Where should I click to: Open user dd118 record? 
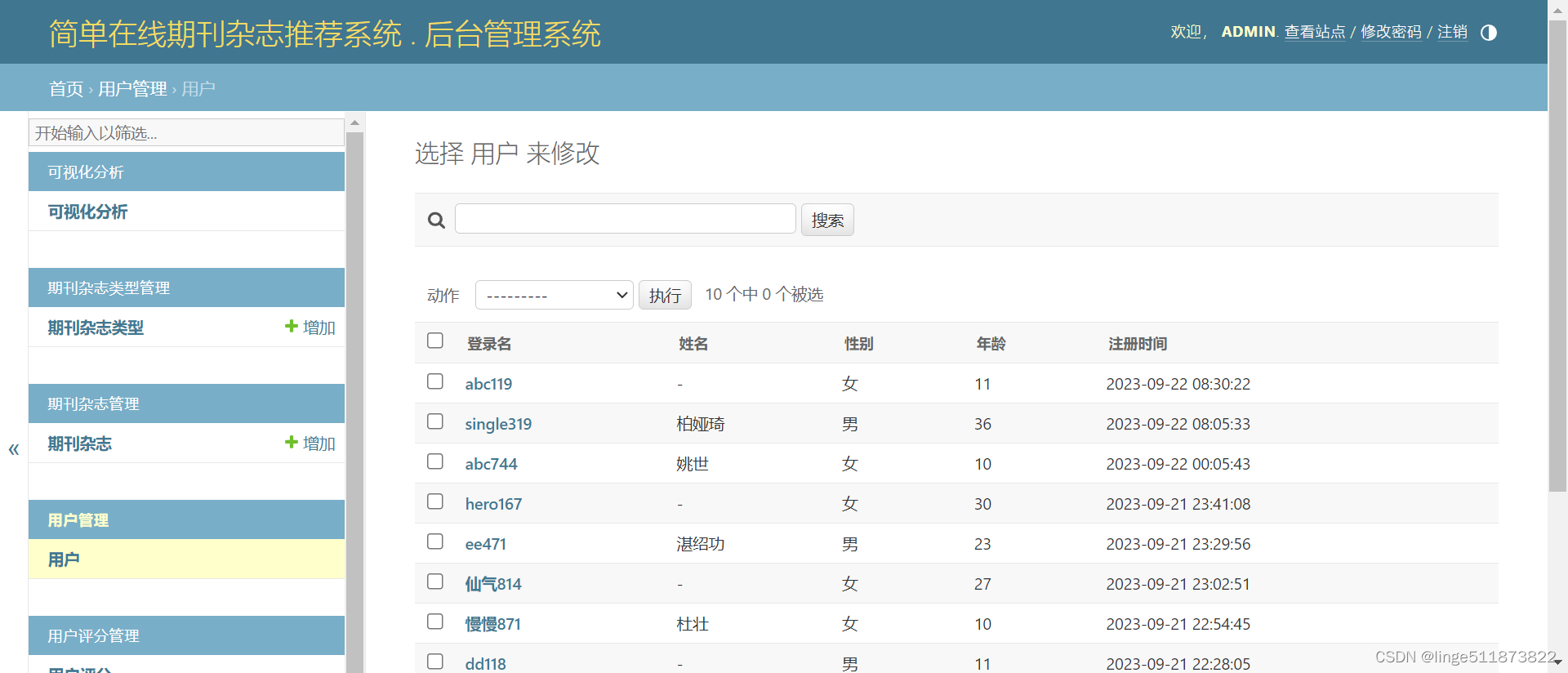[x=485, y=664]
